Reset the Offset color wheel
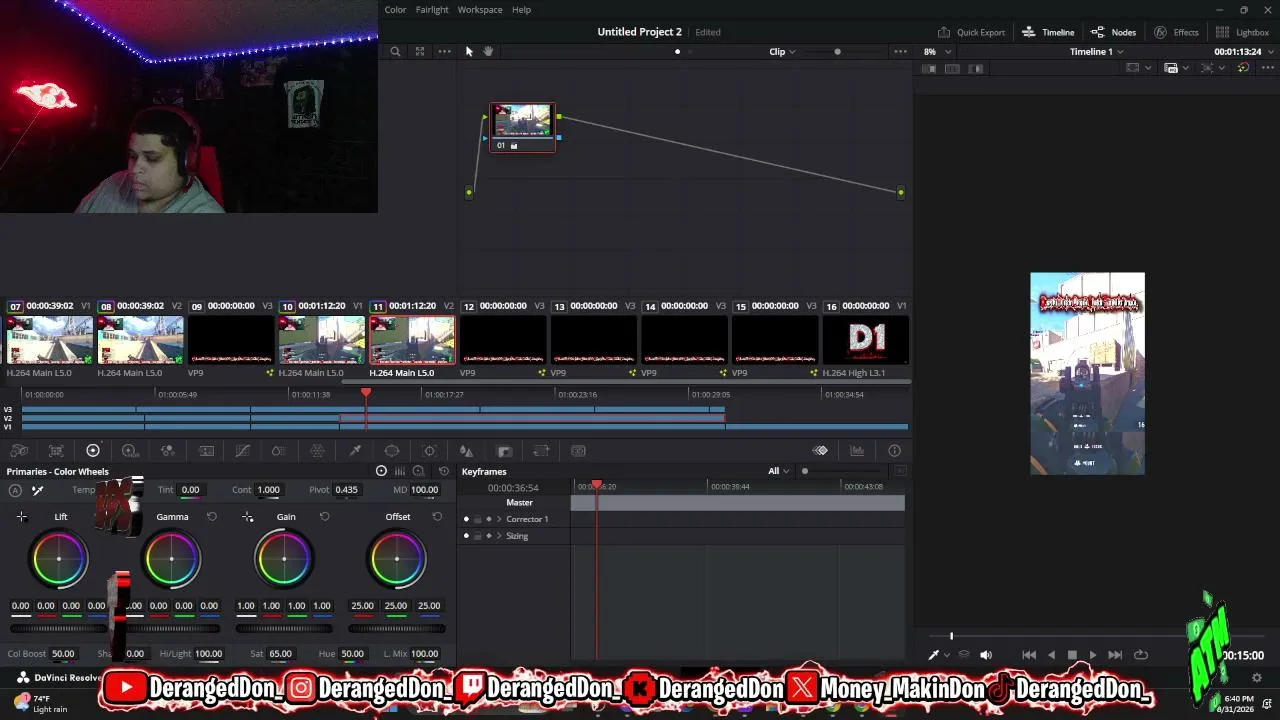The image size is (1280, 720). (x=437, y=517)
